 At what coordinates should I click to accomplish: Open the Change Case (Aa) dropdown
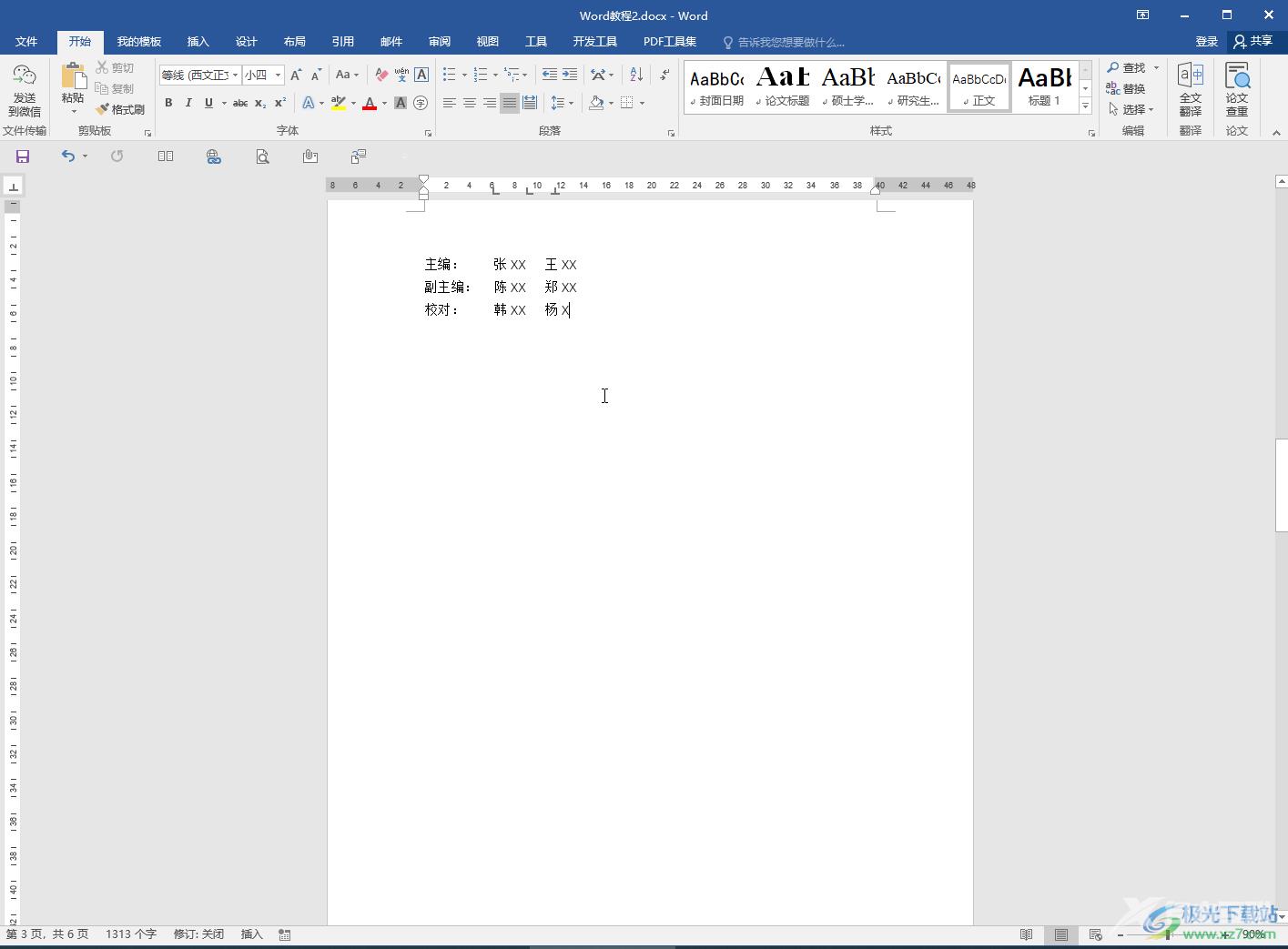click(x=347, y=75)
